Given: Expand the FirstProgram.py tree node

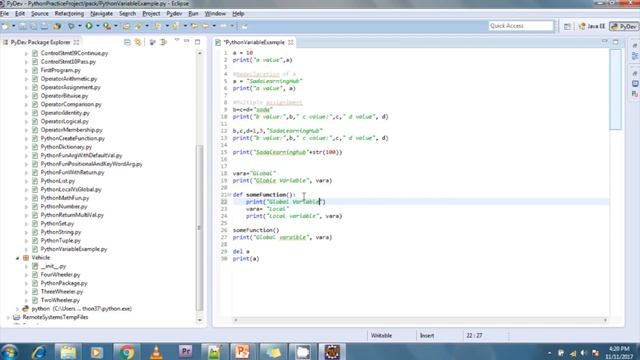Looking at the screenshot, I should point(27,71).
